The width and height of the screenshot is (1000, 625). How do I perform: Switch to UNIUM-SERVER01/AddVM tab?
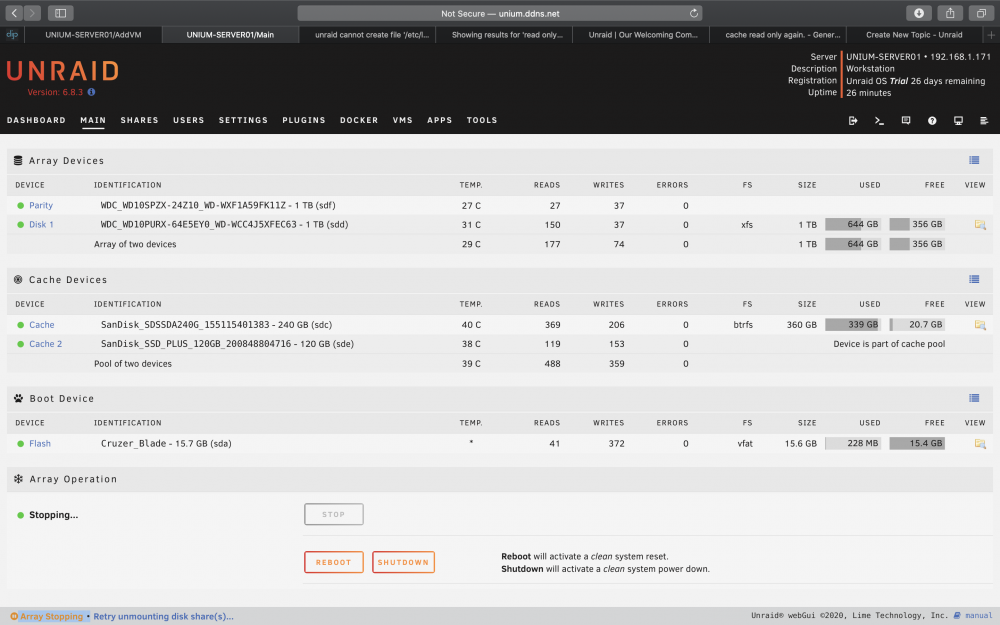click(x=93, y=35)
